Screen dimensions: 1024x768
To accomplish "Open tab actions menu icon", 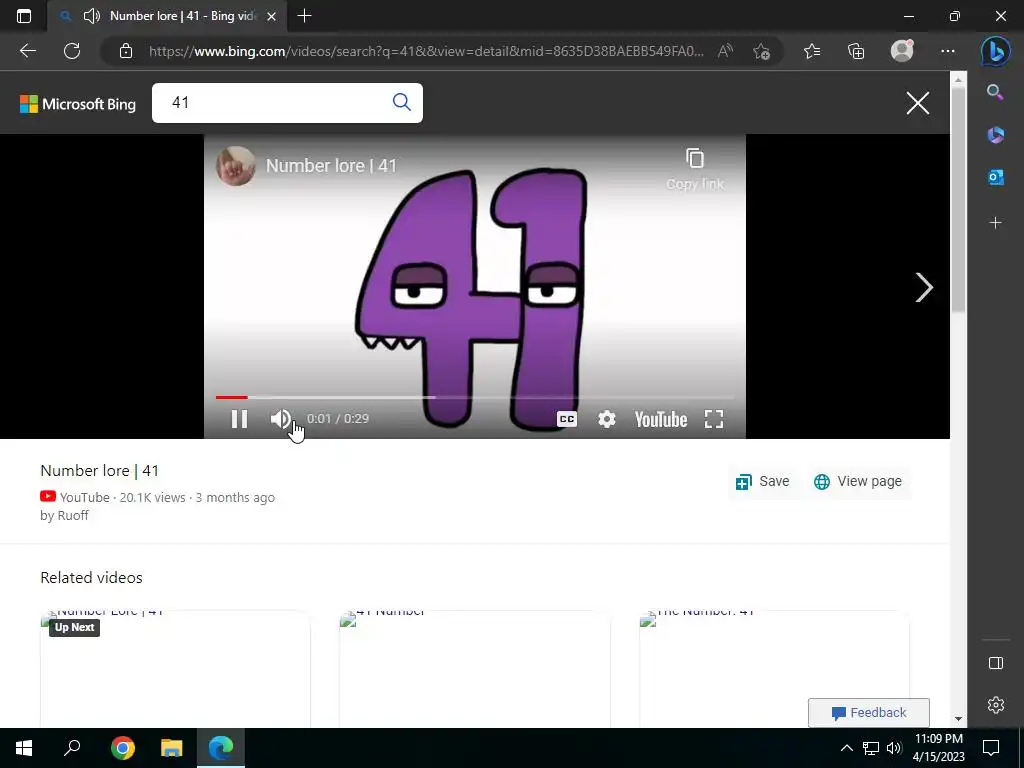I will (x=24, y=16).
